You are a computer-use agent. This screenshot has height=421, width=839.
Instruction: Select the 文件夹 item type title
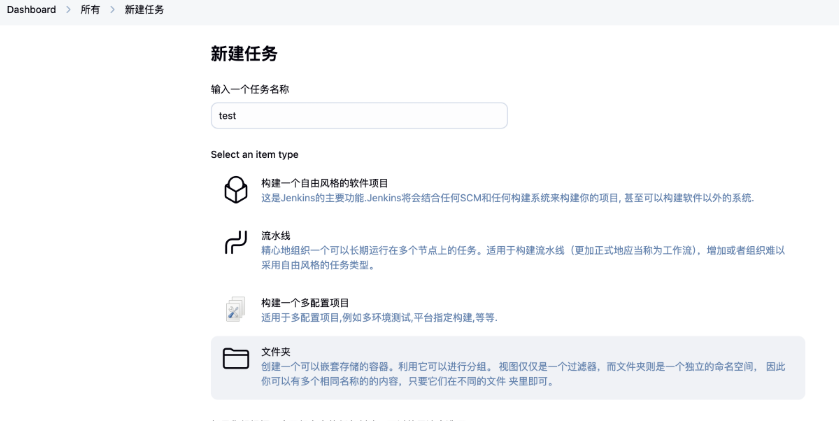(276, 352)
